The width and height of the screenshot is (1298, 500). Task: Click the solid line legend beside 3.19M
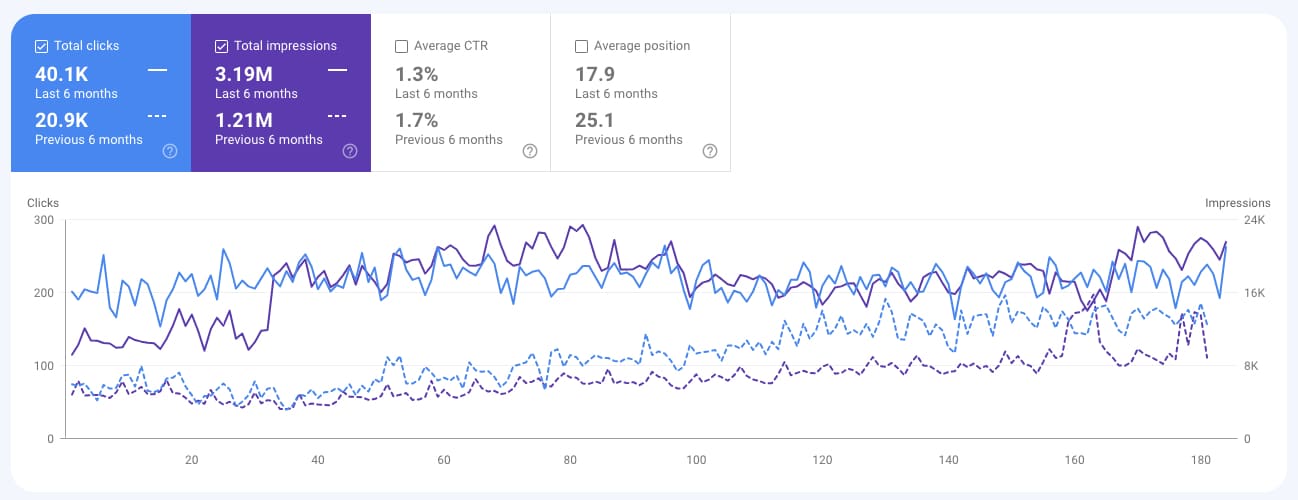(337, 70)
